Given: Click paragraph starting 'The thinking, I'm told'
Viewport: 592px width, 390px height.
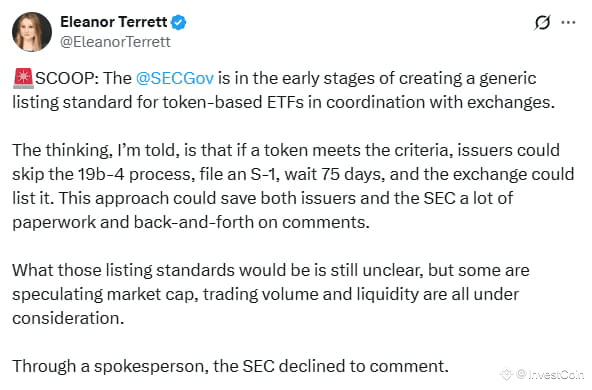Looking at the screenshot, I should click(293, 186).
